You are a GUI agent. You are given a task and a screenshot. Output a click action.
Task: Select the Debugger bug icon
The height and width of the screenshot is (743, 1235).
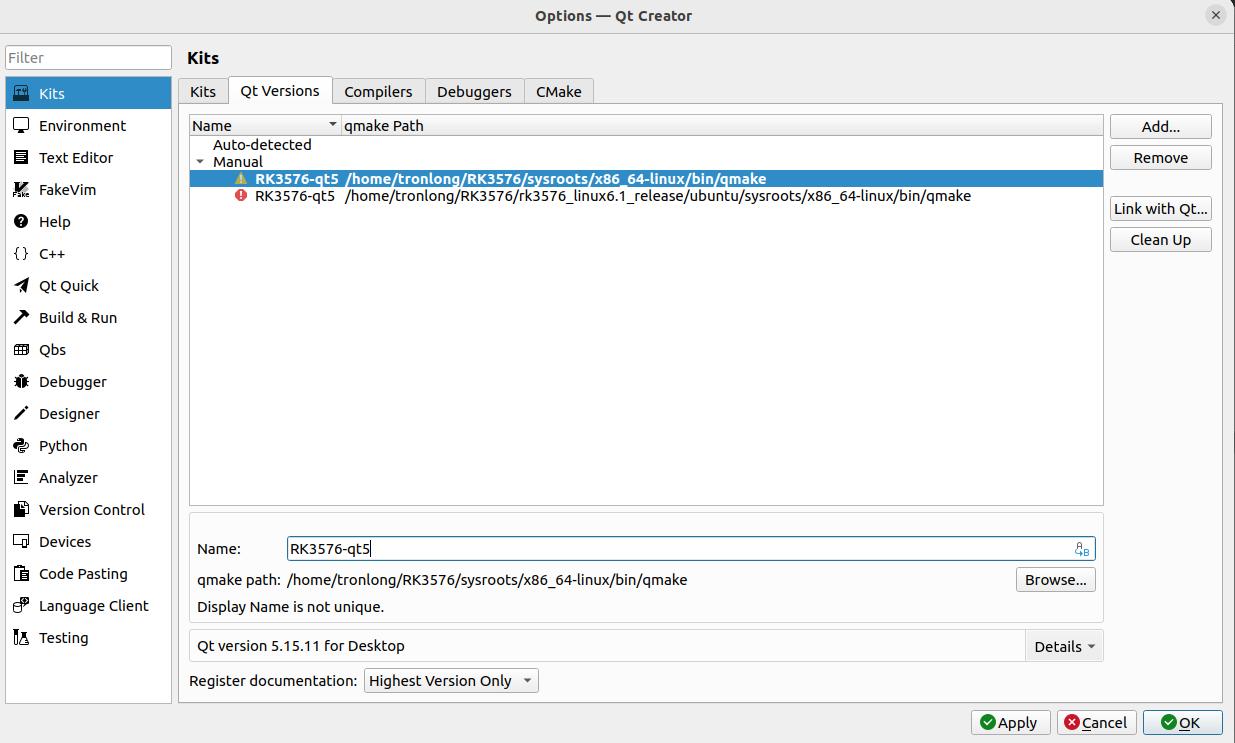point(20,382)
